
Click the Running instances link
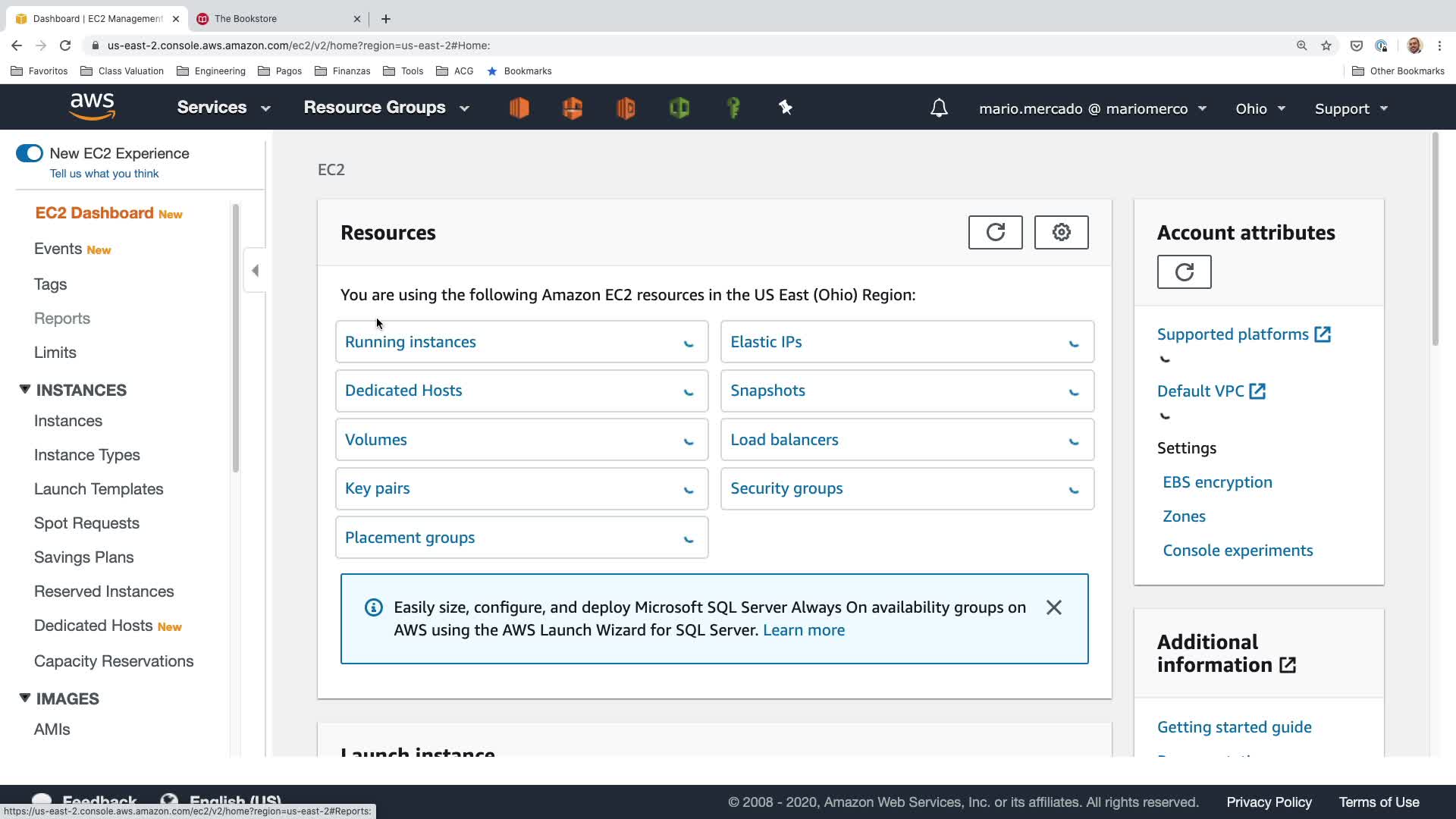click(x=410, y=342)
